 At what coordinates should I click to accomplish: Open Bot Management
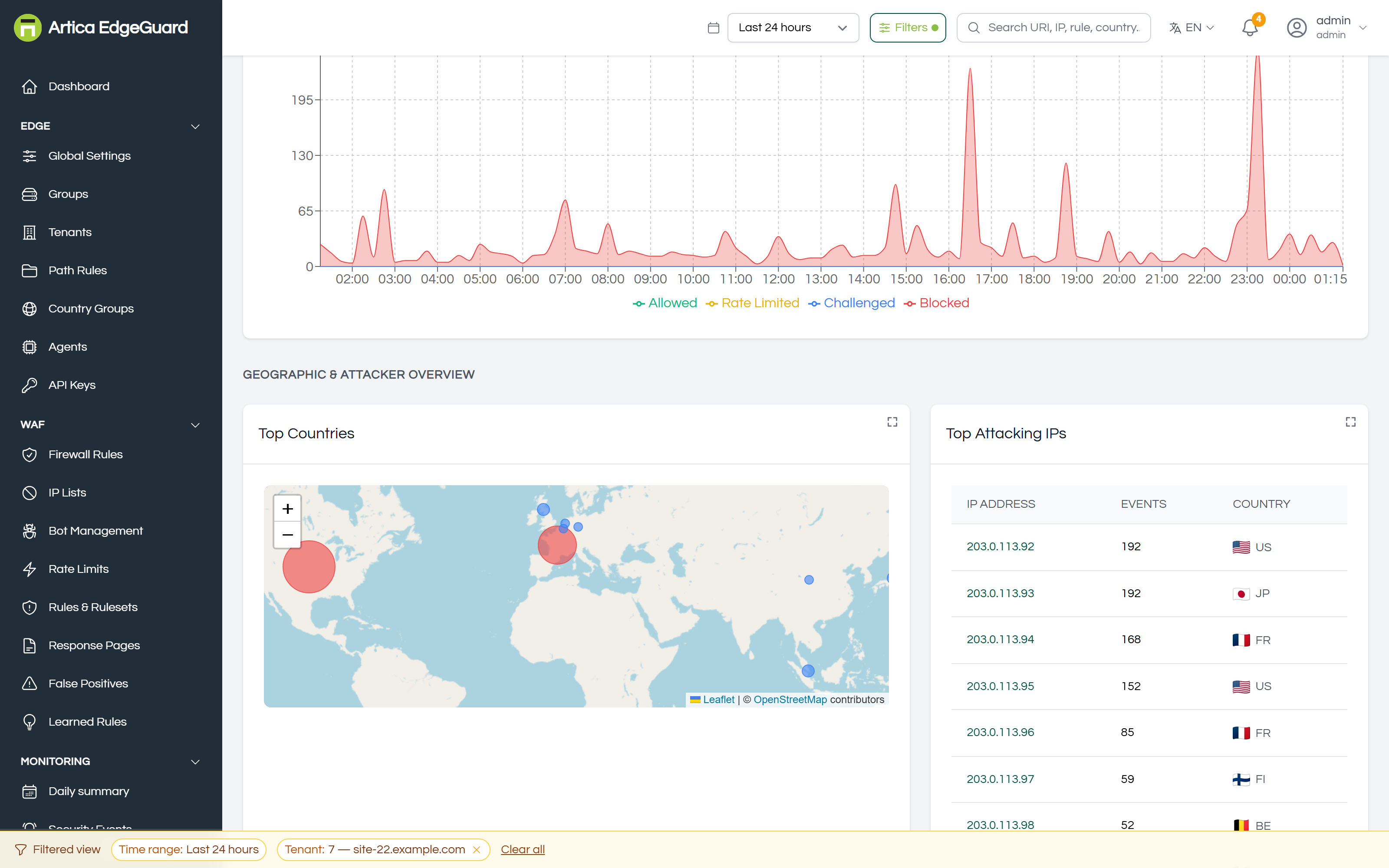click(111, 531)
